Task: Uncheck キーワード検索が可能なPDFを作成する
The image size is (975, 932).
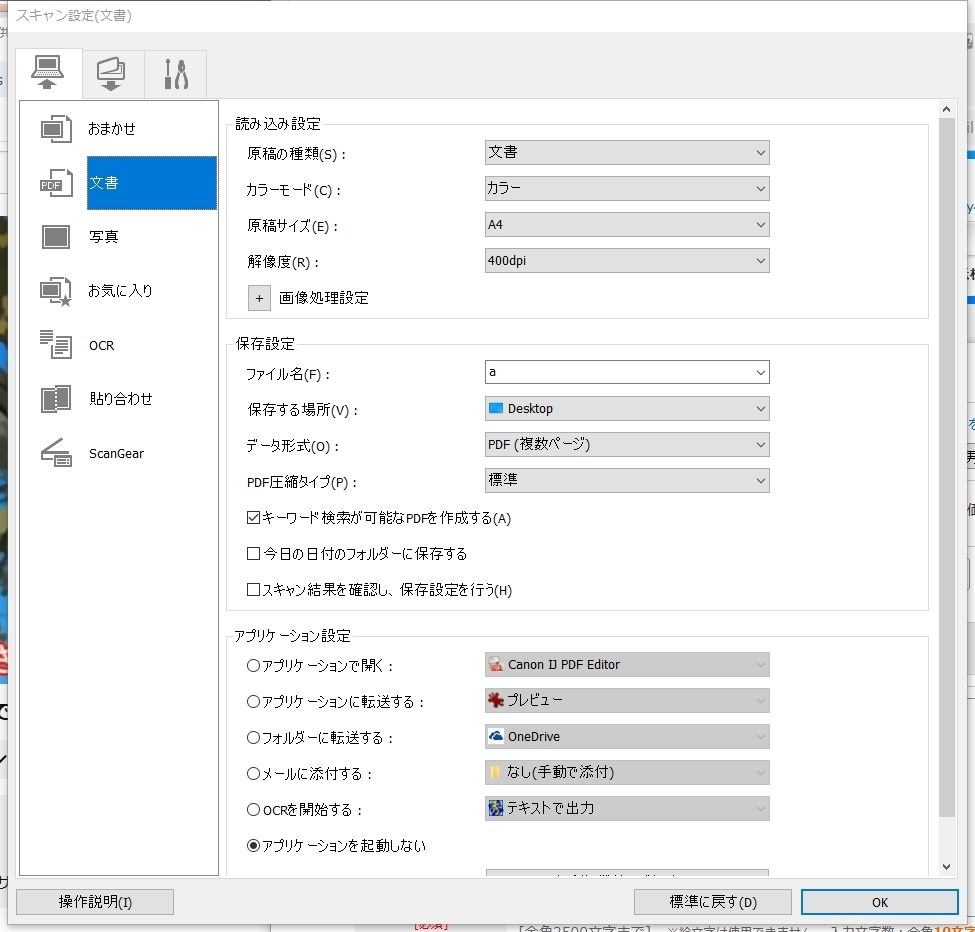Action: point(253,517)
